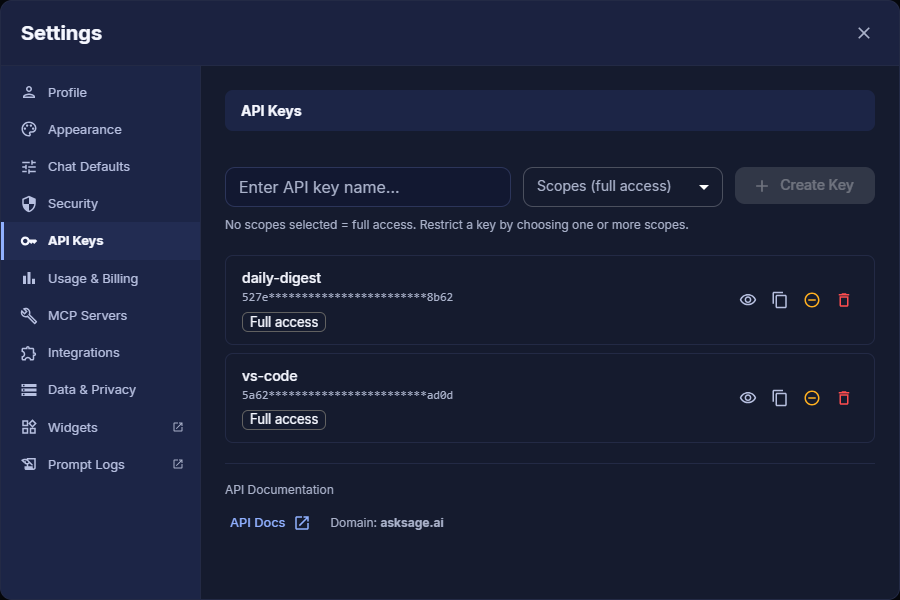Screen dimensions: 900x600
Task: Click the No scopes selected hint text
Action: [456, 225]
